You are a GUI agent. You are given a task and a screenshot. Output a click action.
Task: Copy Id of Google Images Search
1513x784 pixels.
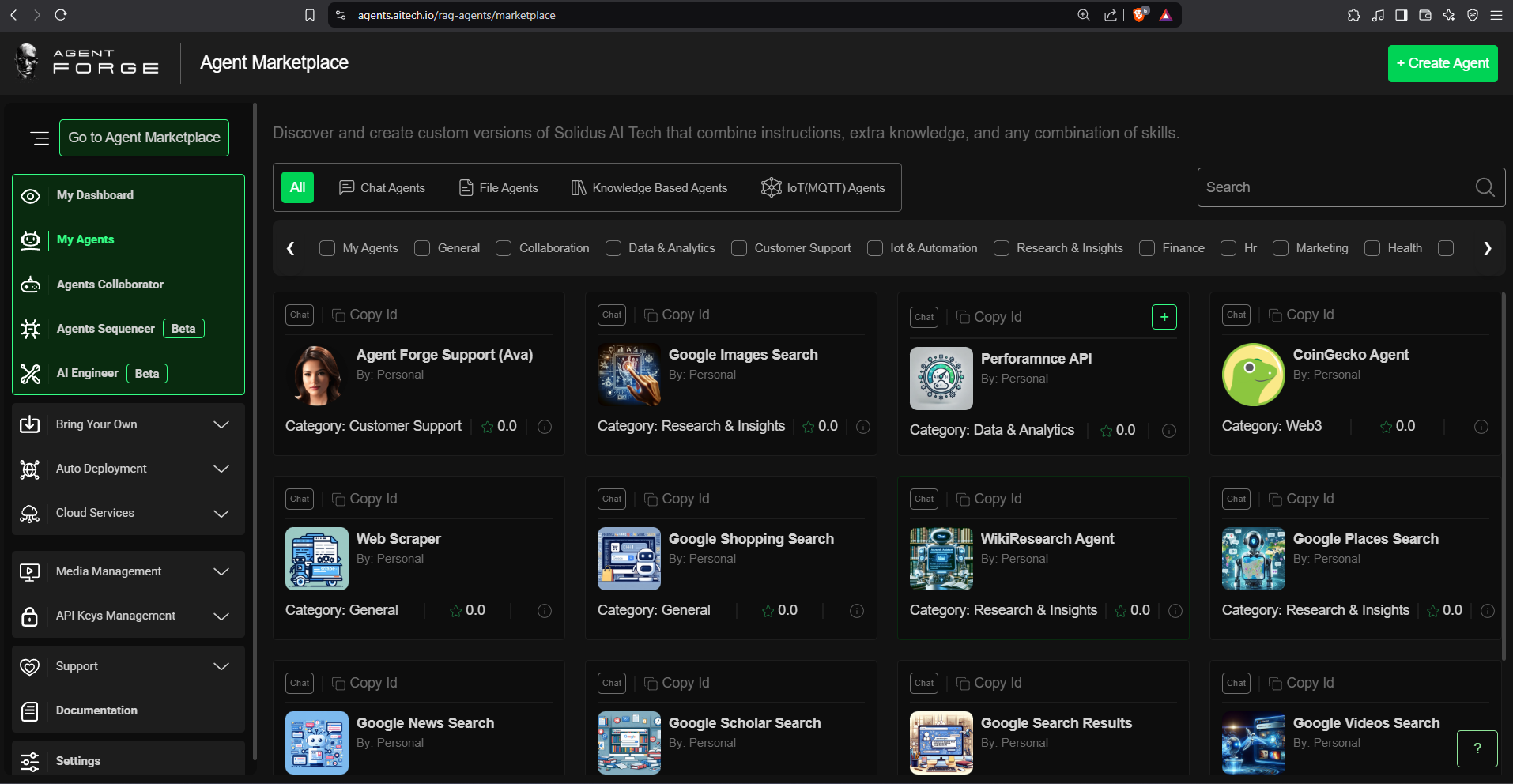click(677, 315)
